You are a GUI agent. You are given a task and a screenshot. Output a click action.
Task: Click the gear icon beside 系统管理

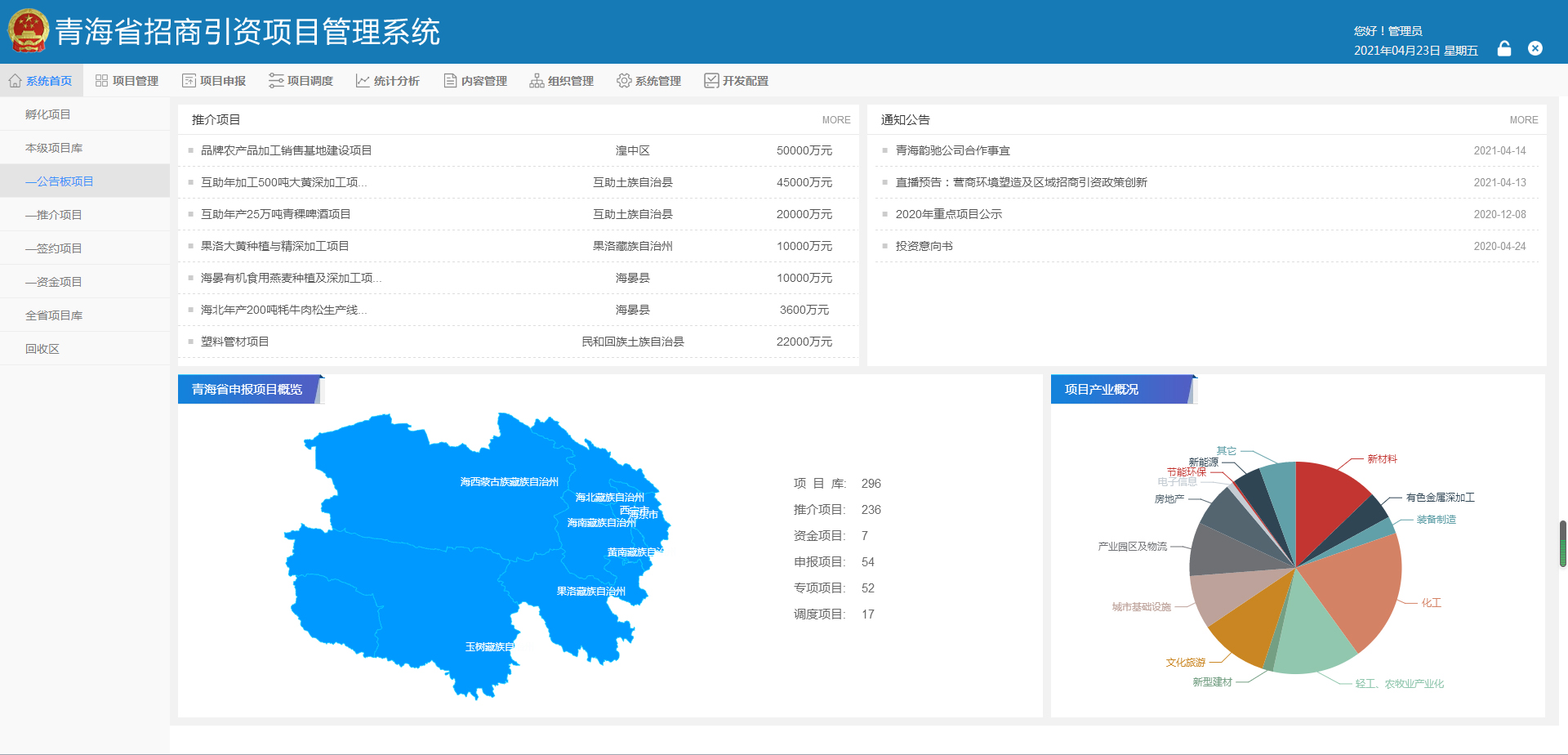(x=624, y=81)
